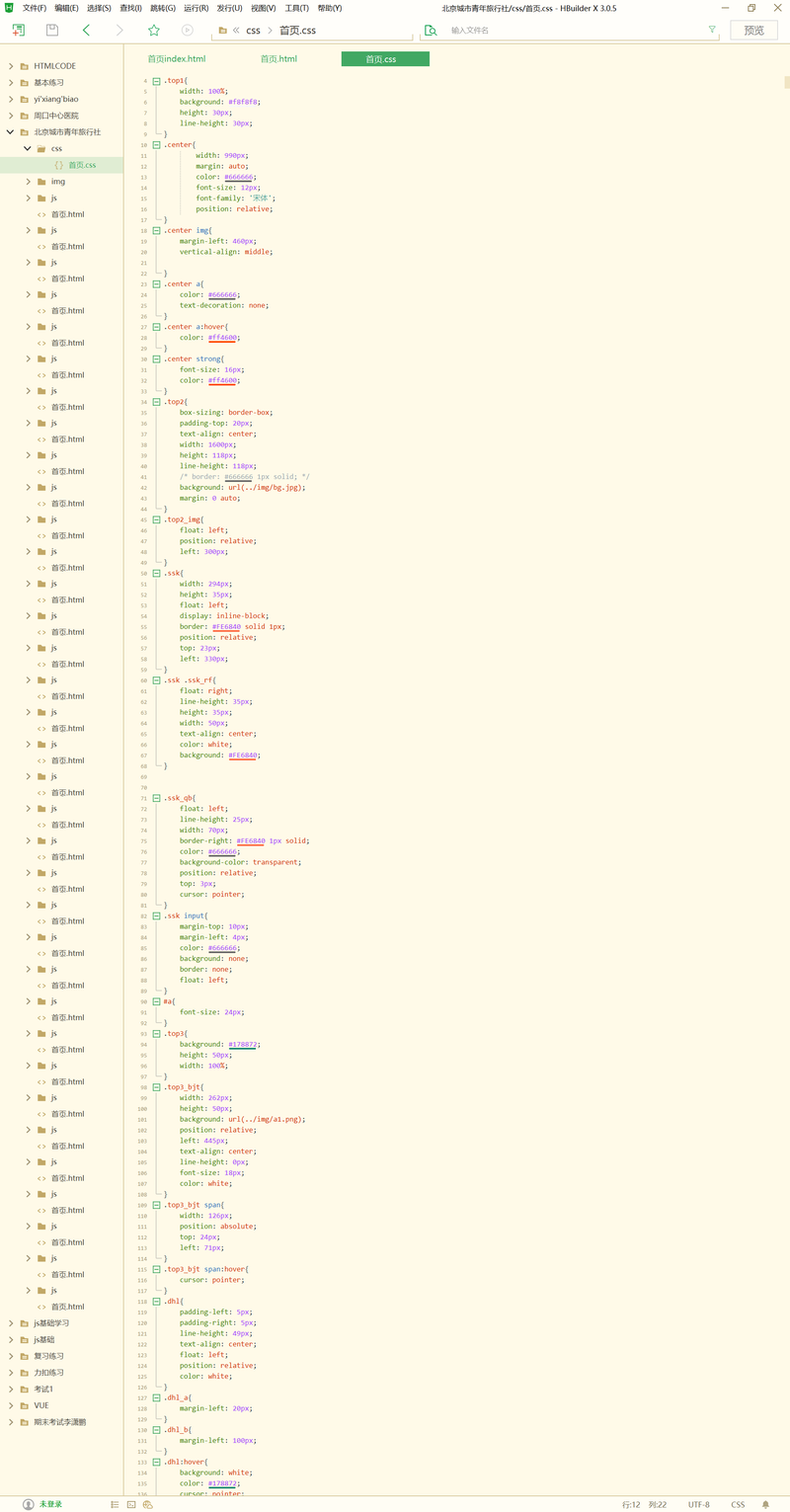This screenshot has height=1512, width=790.
Task: Open the 帮助(Y) menu
Action: [x=330, y=8]
